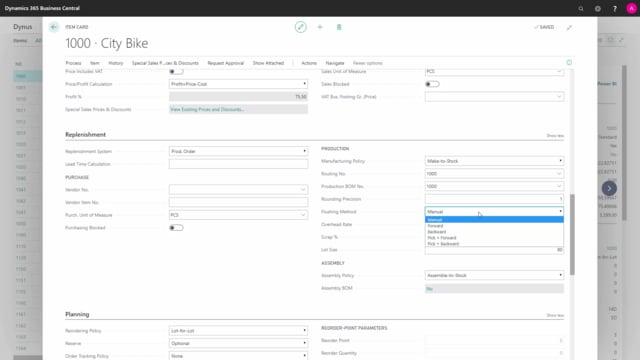640x360 pixels.
Task: Click the plus icon to create new item
Action: click(x=320, y=27)
